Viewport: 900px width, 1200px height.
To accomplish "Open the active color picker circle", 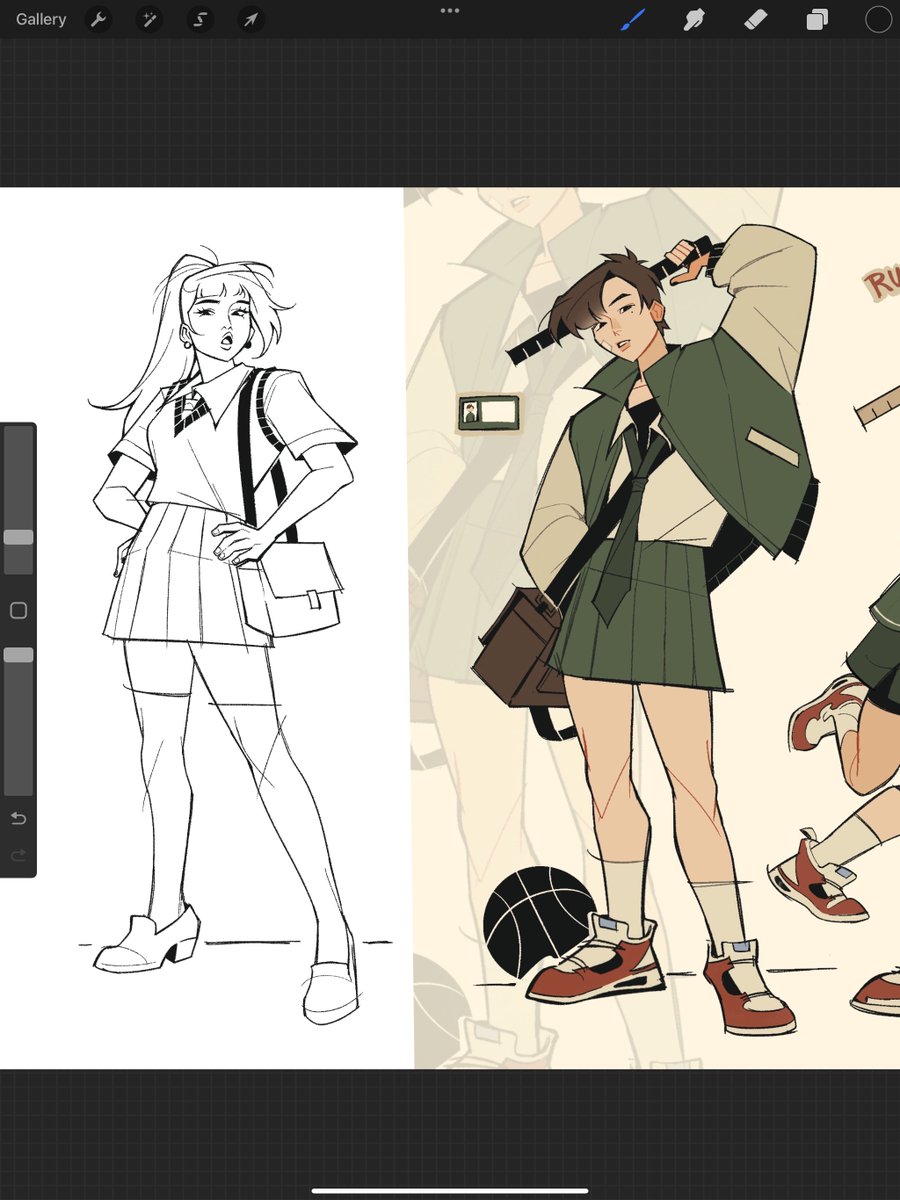I will (878, 19).
